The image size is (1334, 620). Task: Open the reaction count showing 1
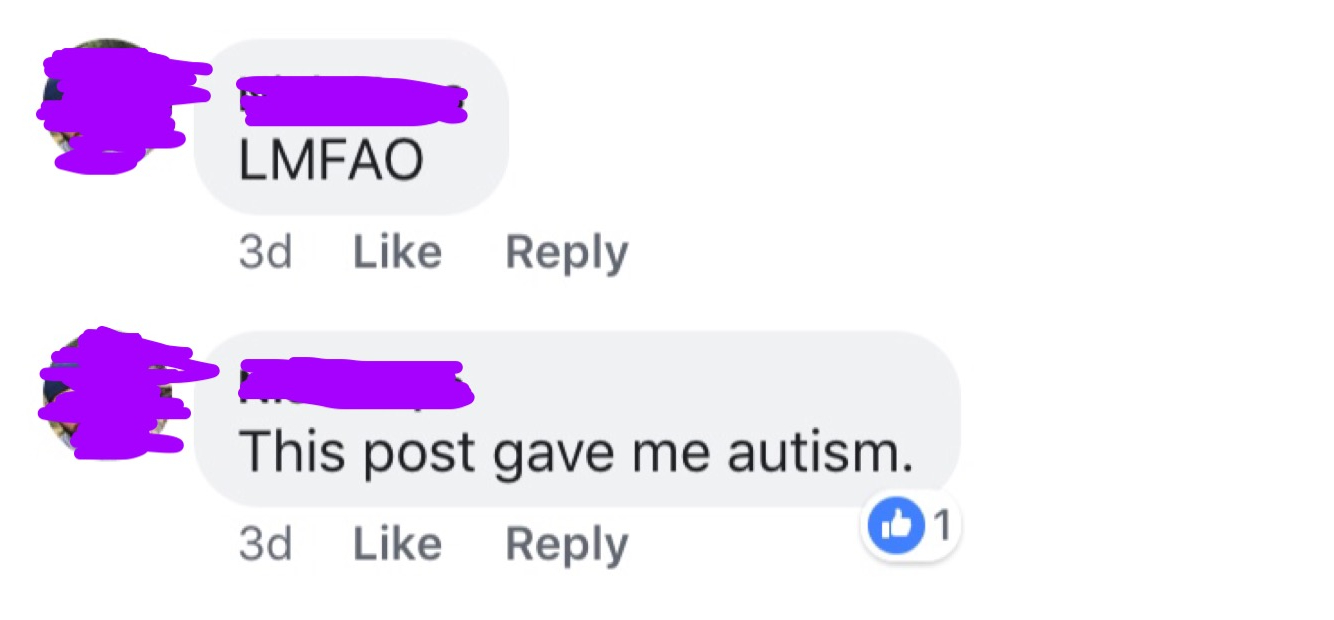click(941, 523)
